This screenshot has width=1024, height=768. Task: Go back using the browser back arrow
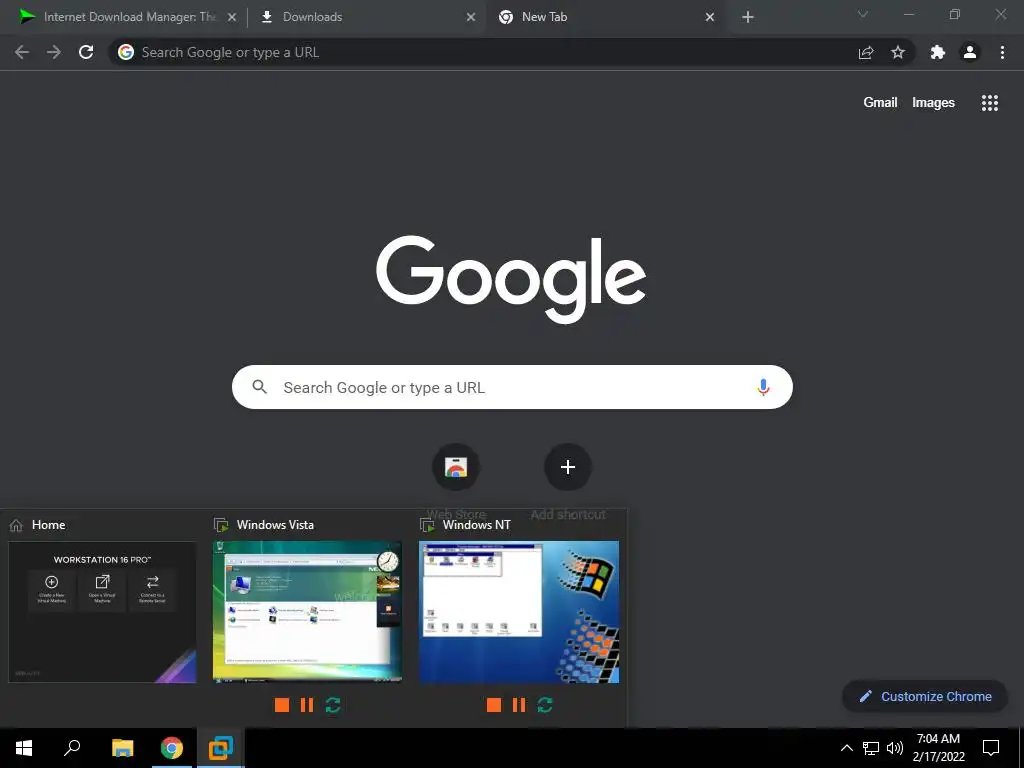[22, 52]
